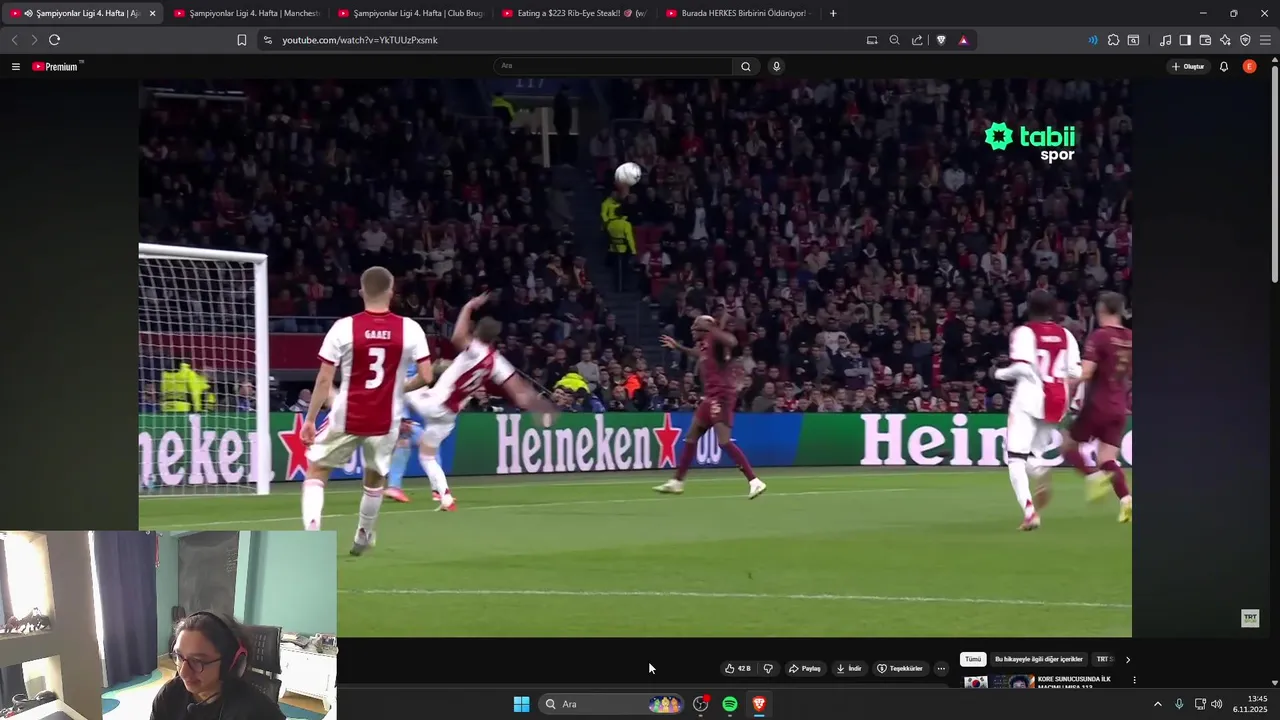Viewport: 1280px width, 720px height.
Task: Open YouTube notifications bell
Action: pos(1224,67)
